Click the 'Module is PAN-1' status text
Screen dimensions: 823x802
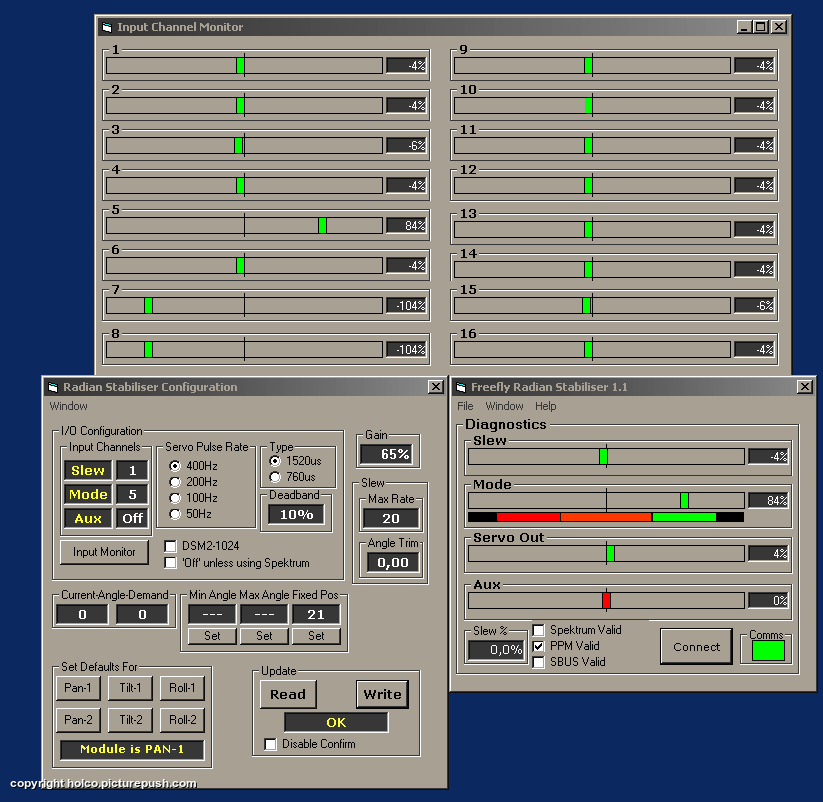[x=132, y=750]
